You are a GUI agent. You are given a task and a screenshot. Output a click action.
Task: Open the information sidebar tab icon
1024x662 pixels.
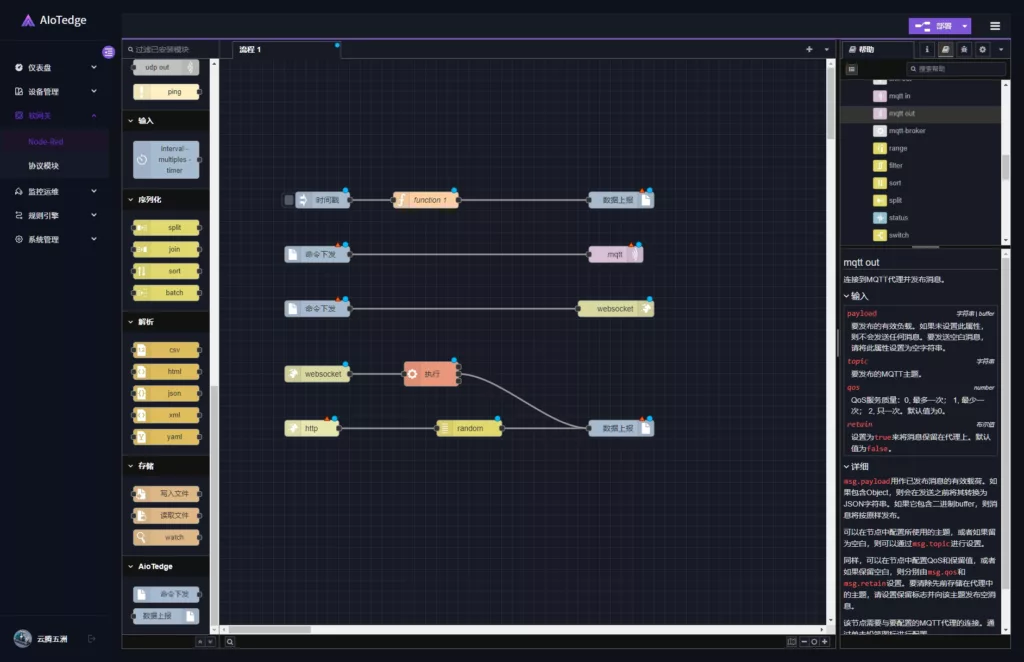coord(927,49)
